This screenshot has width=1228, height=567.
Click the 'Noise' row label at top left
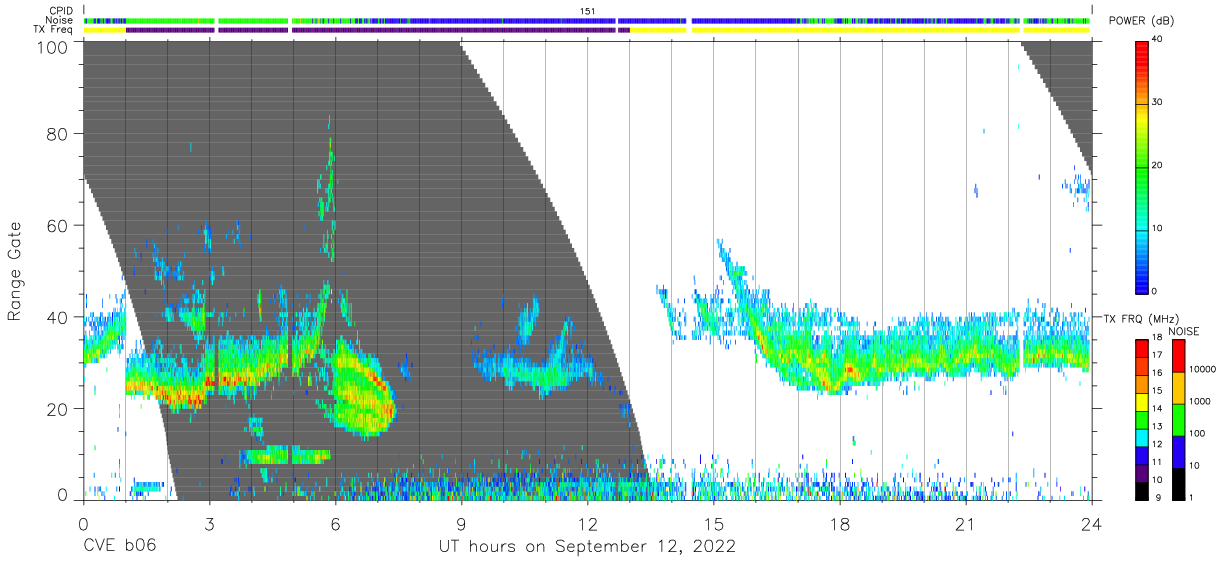[x=61, y=20]
